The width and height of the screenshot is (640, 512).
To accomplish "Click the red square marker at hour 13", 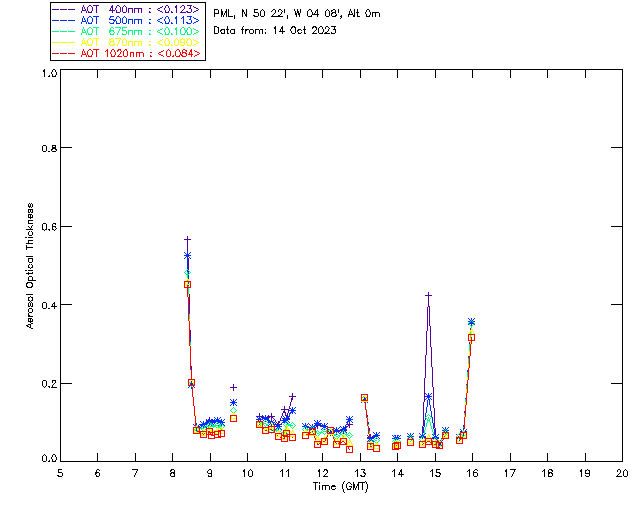I will [364, 398].
